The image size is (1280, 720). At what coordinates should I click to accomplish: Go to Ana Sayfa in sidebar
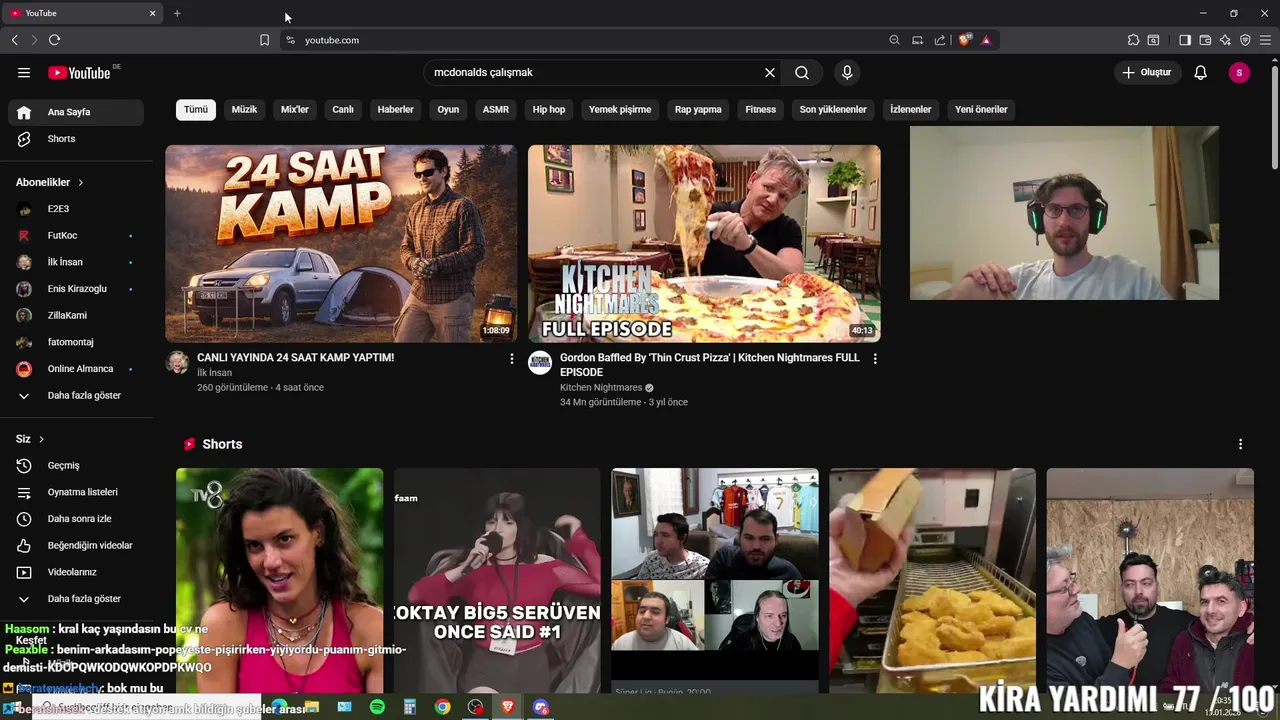(76, 112)
